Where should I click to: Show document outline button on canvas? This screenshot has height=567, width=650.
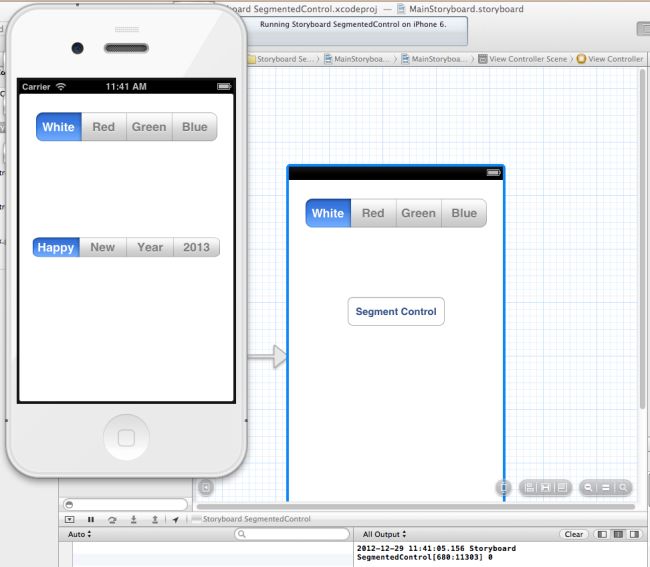(x=206, y=487)
